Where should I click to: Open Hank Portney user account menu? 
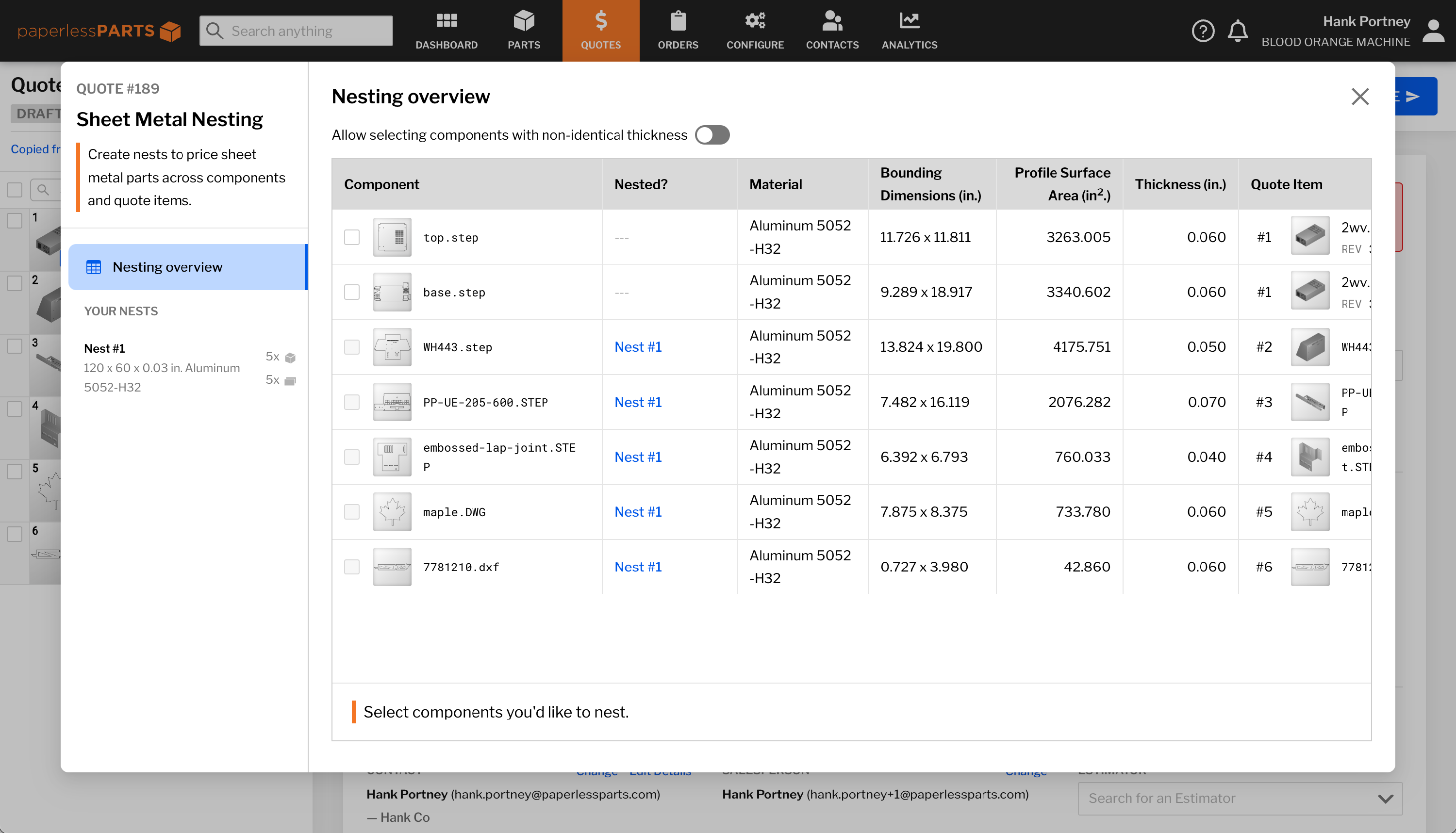(x=1433, y=31)
